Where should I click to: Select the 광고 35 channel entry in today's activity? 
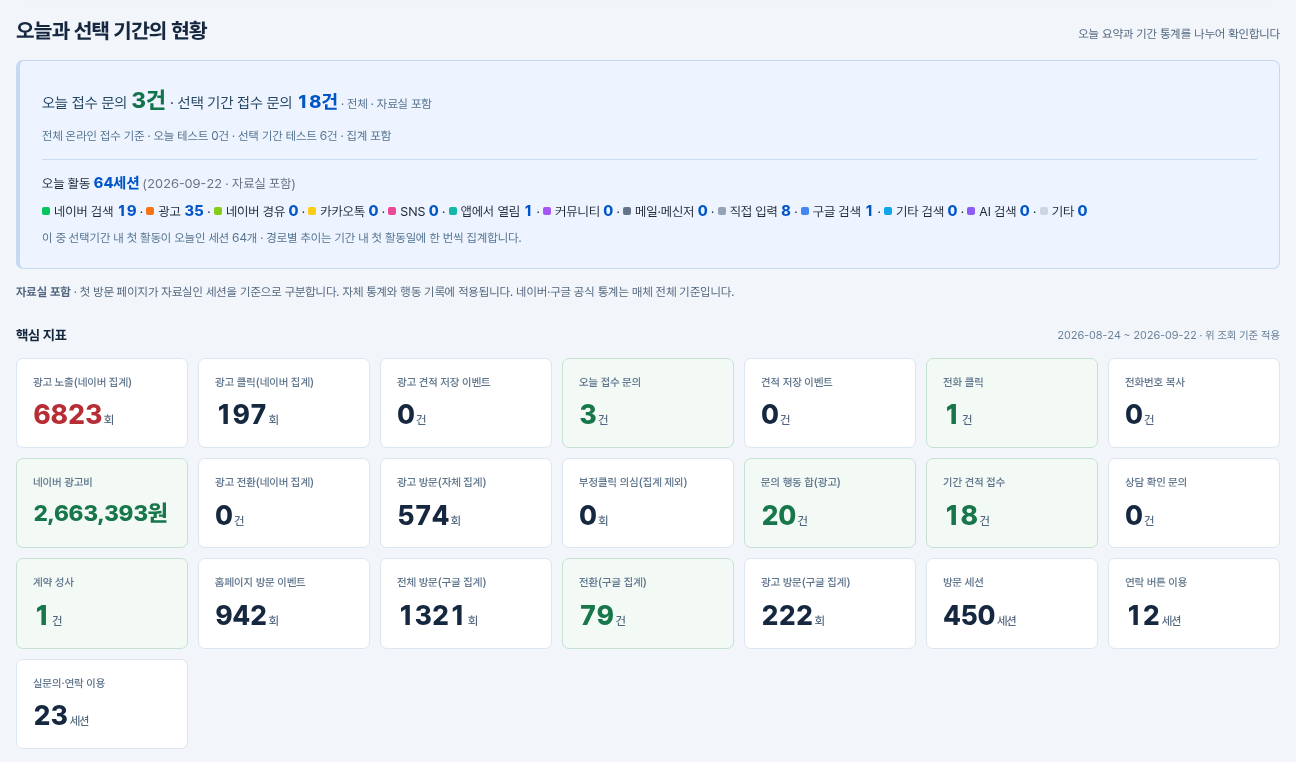click(x=174, y=211)
